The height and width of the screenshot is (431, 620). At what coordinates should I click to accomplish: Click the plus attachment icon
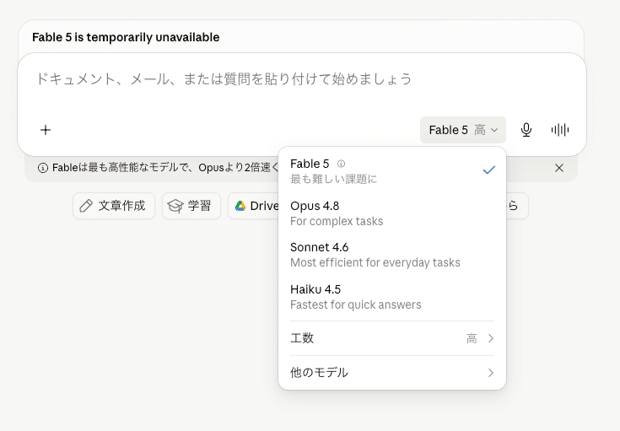click(x=45, y=130)
